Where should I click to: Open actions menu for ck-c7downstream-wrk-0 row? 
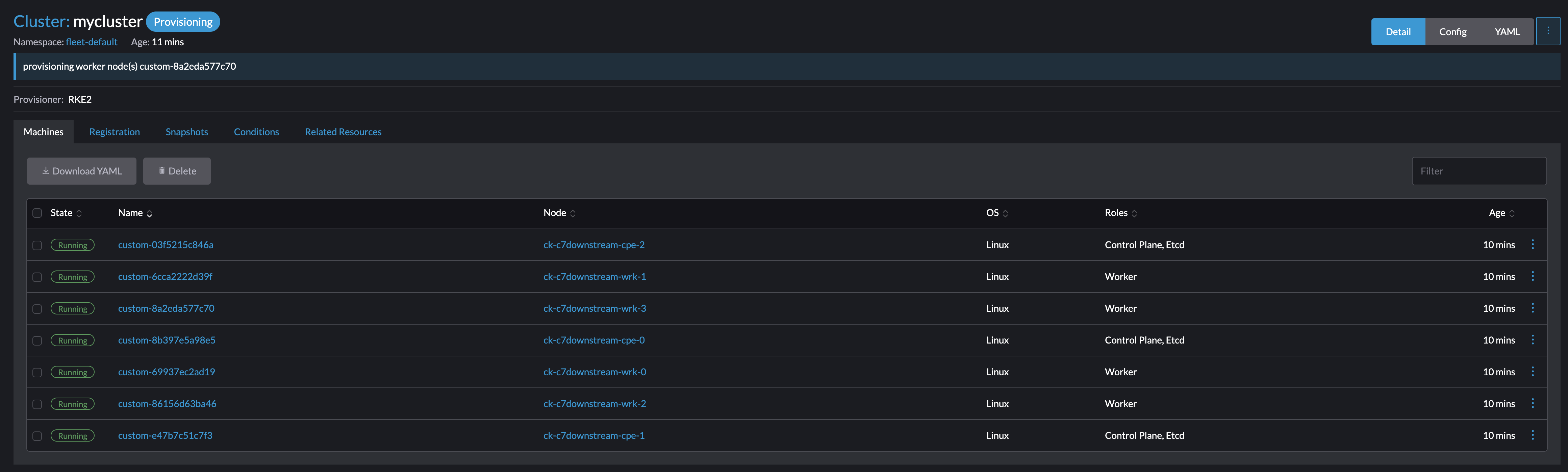pyautogui.click(x=1532, y=372)
